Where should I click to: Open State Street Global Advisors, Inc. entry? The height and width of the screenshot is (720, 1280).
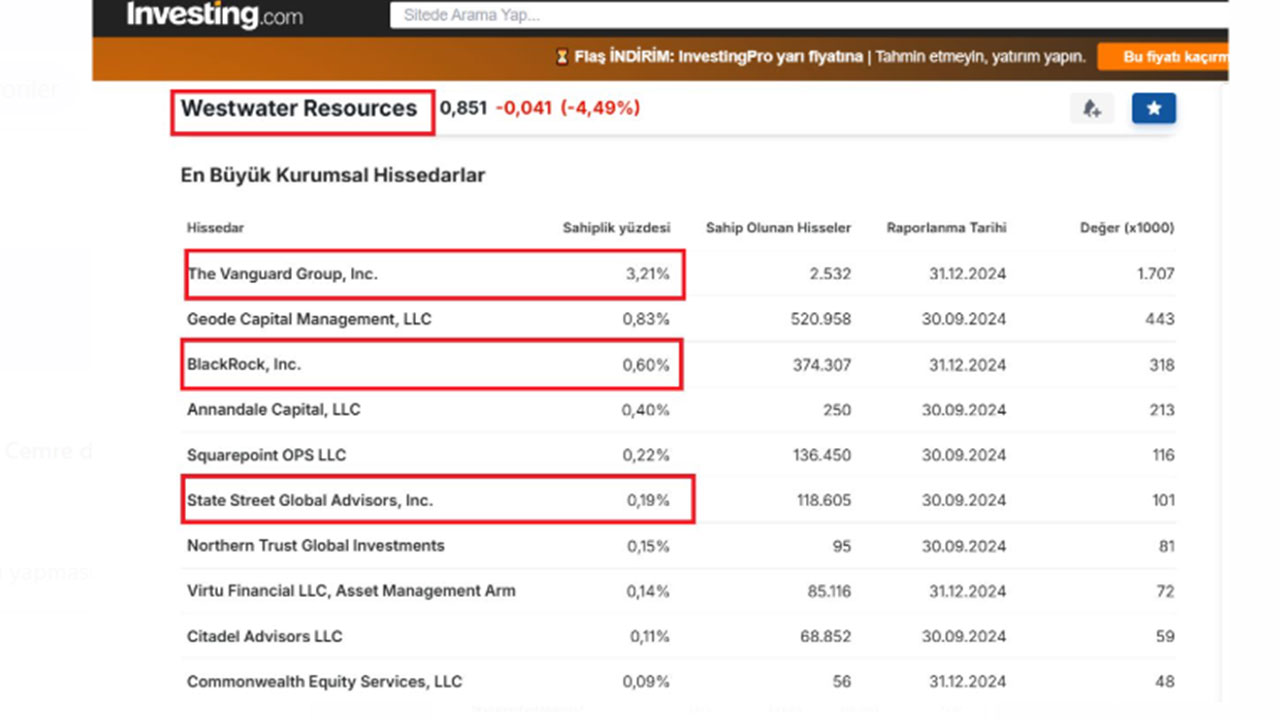(x=310, y=500)
